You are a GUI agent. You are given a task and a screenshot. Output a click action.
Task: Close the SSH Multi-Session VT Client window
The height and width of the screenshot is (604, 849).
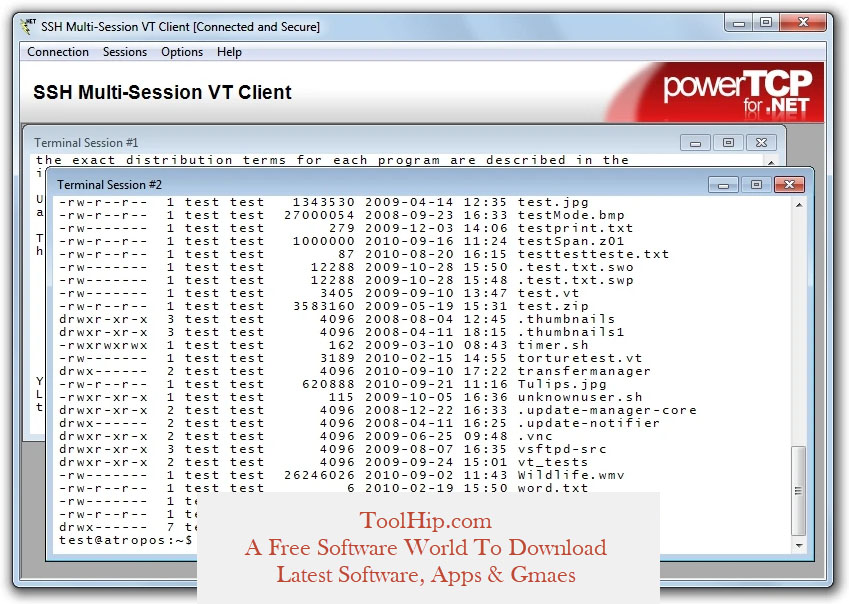(803, 23)
